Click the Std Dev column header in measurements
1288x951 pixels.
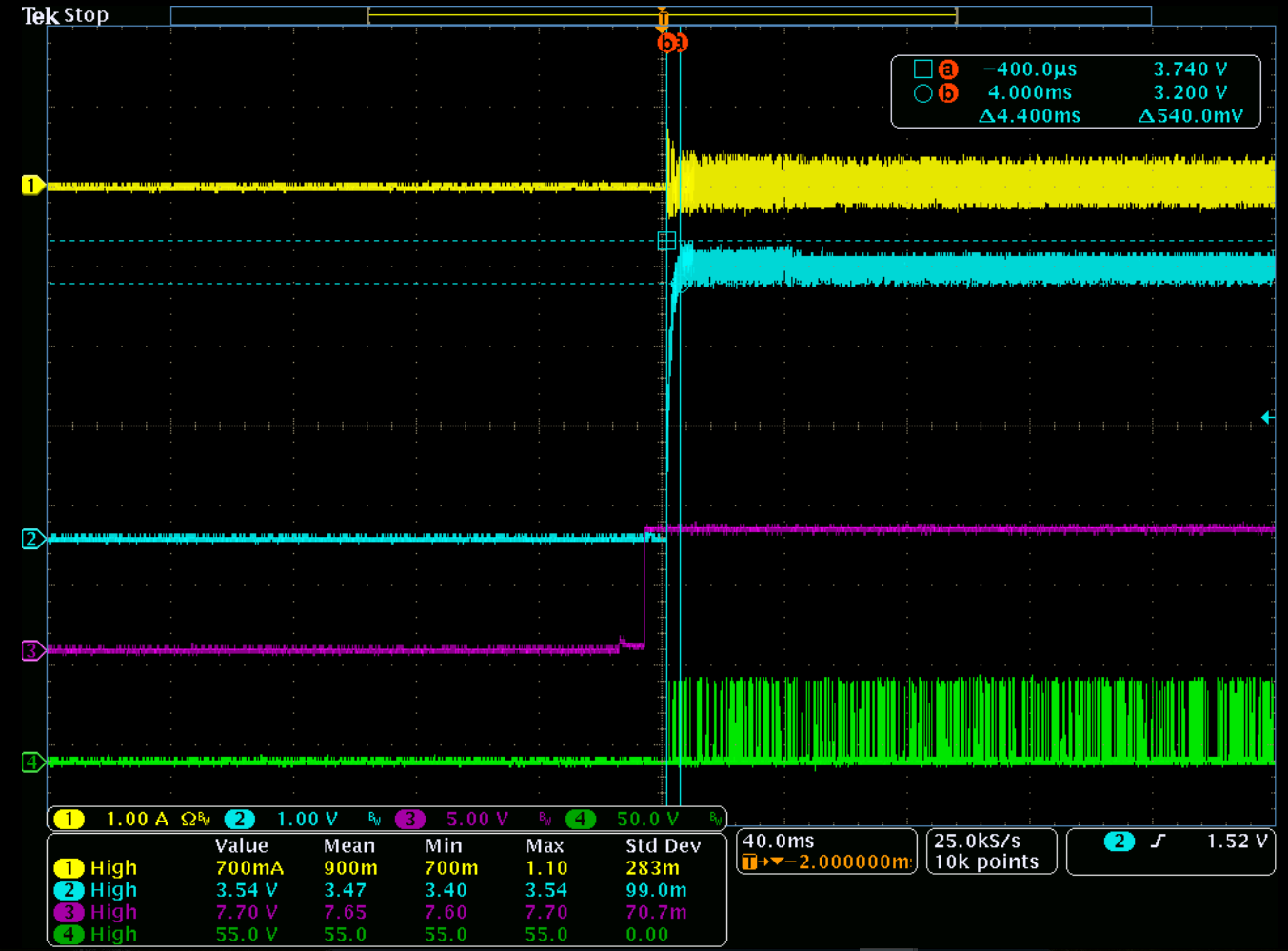[663, 845]
